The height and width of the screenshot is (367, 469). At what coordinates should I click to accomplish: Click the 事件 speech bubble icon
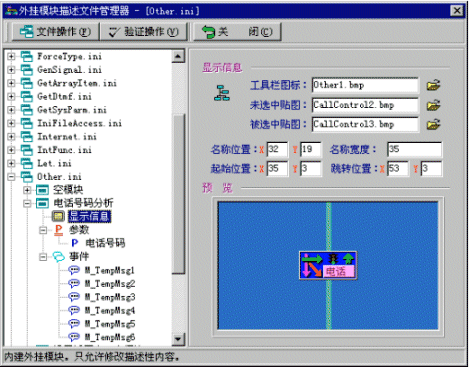(59, 256)
